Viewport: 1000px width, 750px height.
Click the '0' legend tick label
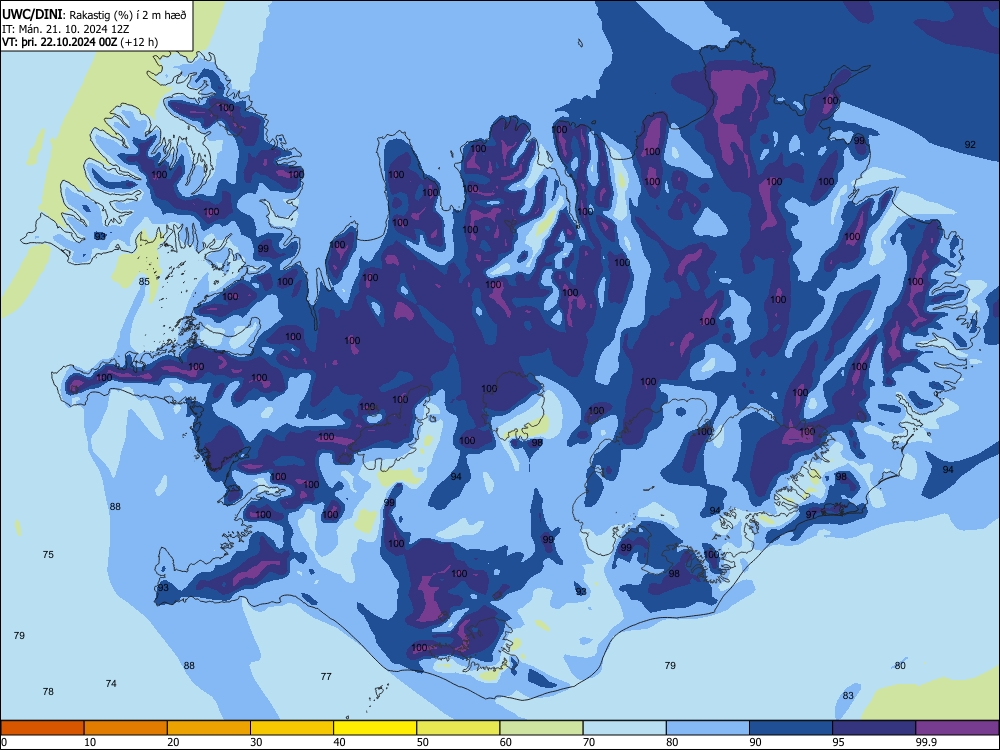[x=4, y=742]
